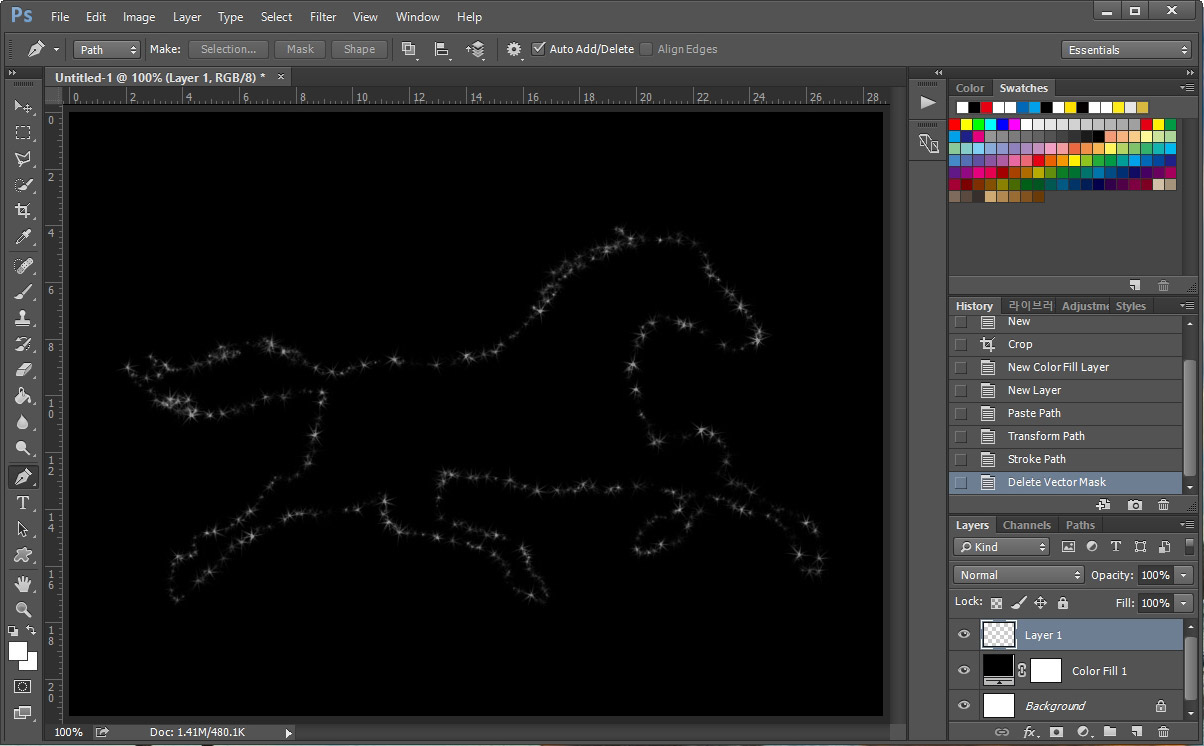
Task: Select the Clone Stamp tool
Action: 23,318
